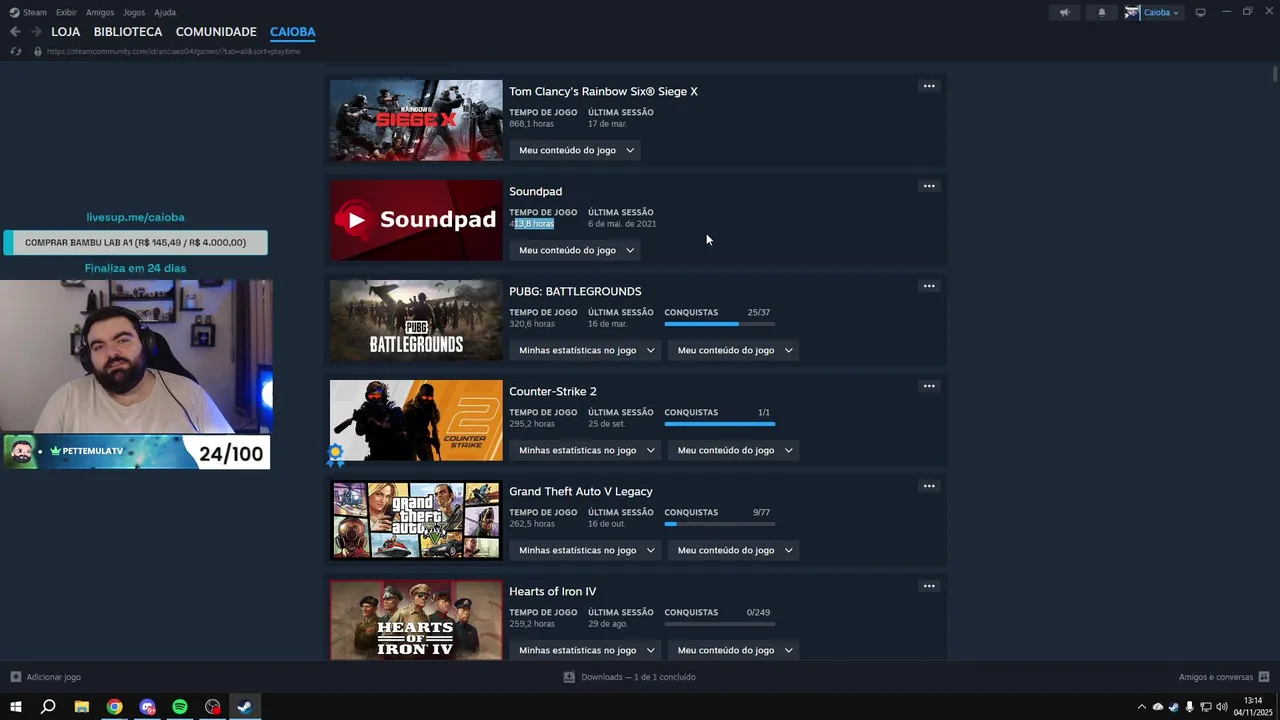1280x720 pixels.
Task: Open the Amigos menu
Action: [100, 12]
